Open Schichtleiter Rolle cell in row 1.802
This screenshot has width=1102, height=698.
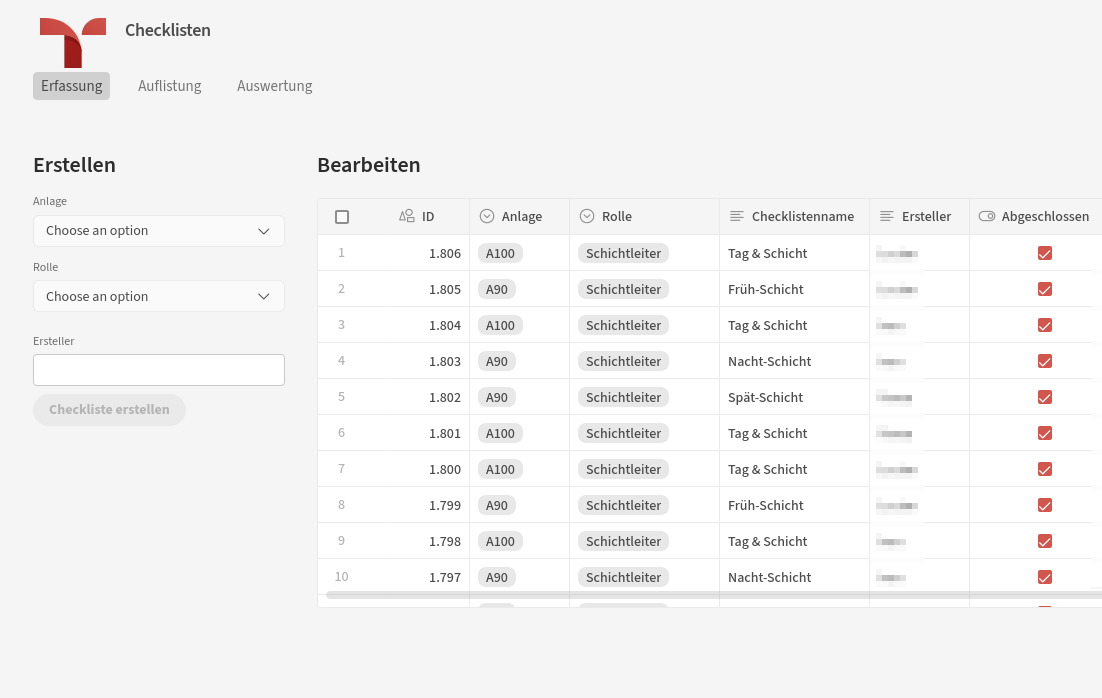point(644,397)
